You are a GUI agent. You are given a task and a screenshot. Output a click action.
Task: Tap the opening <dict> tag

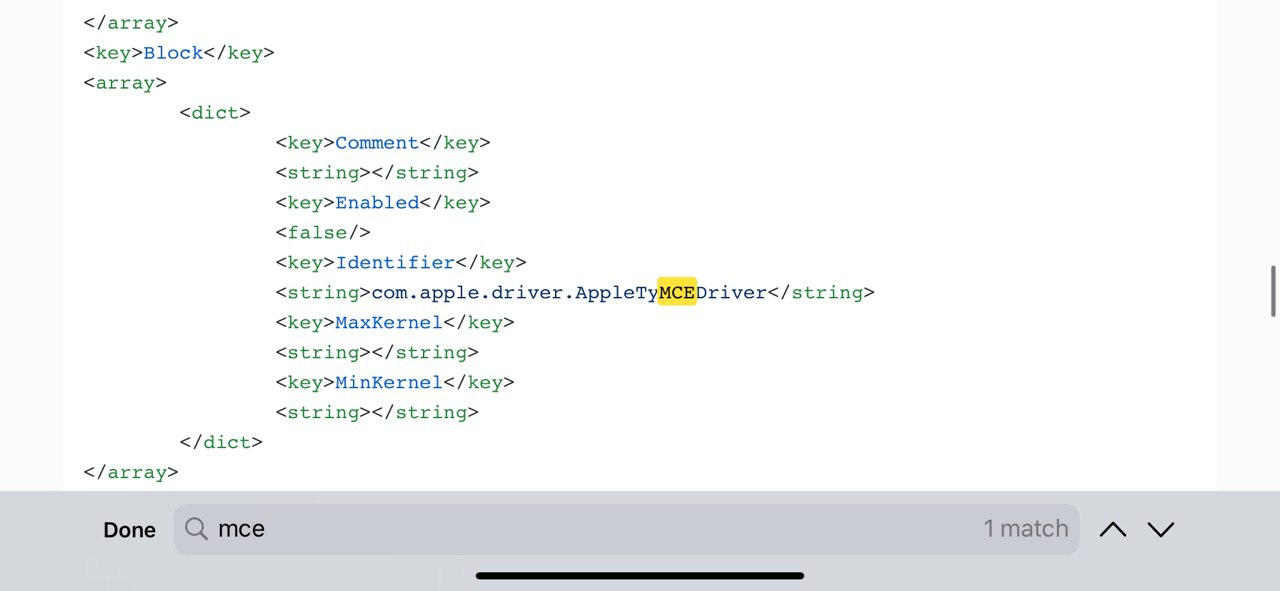(215, 113)
